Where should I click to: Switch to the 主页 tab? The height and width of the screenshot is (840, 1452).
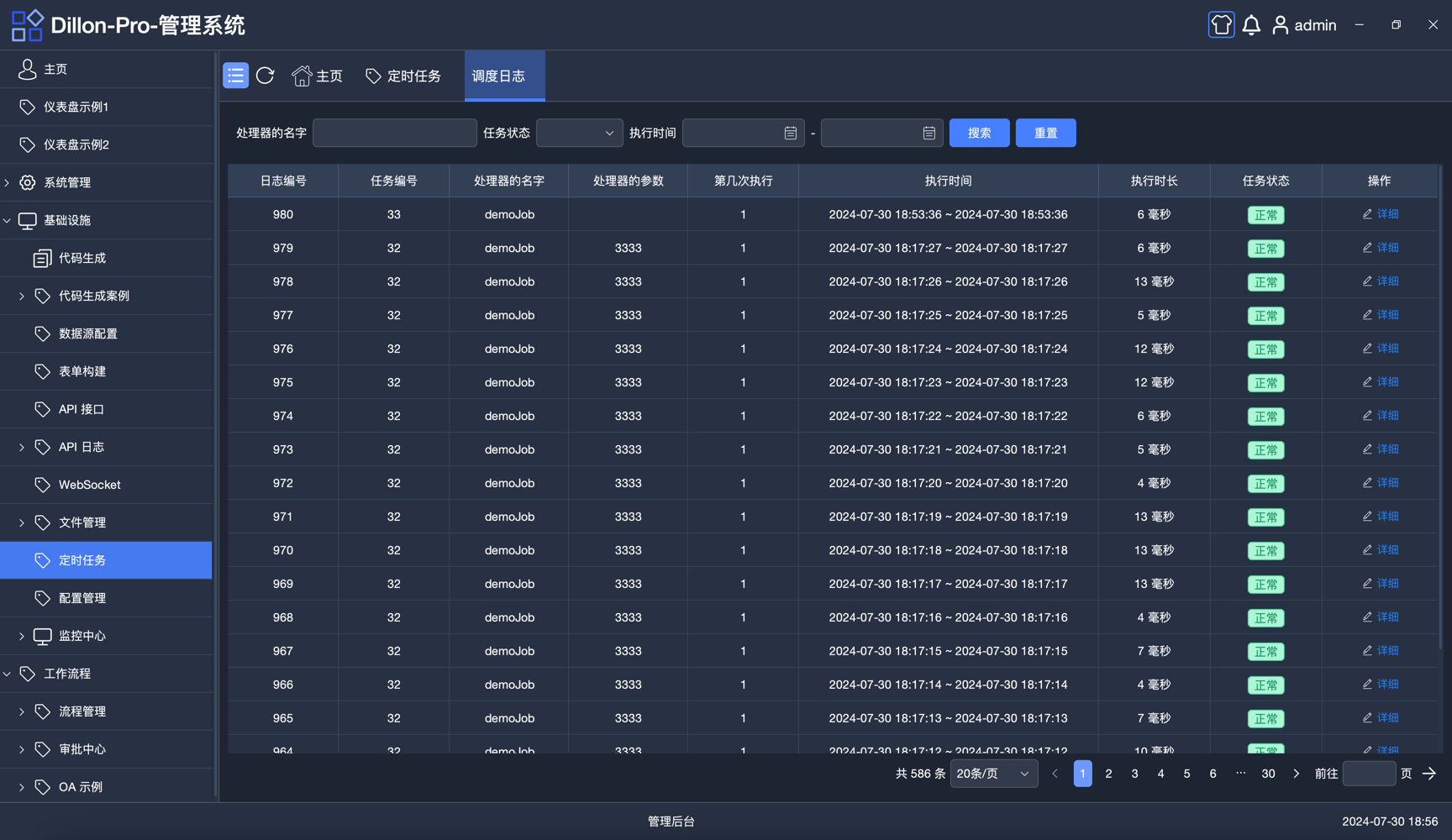coord(318,76)
